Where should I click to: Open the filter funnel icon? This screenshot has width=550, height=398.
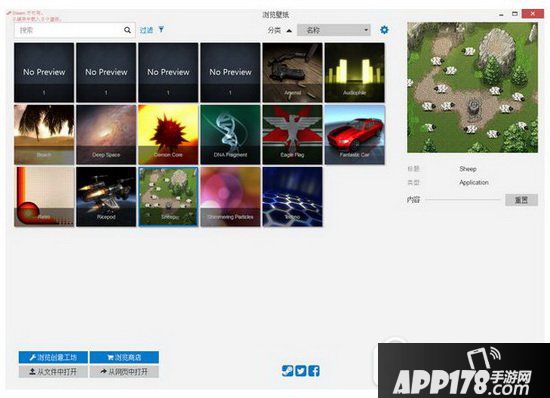(161, 29)
